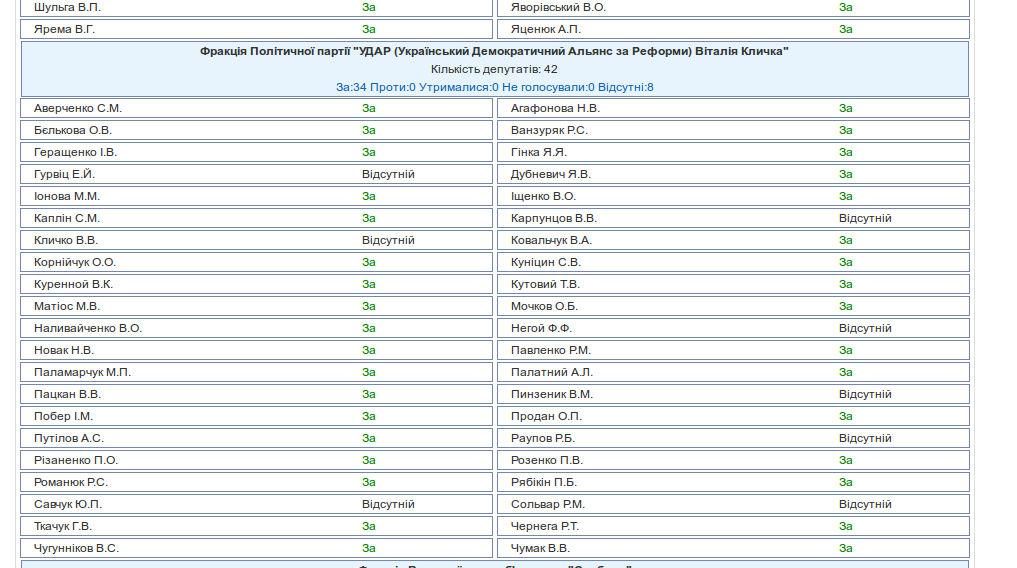Click the Відсутній status for Гурвіц Е.Й.
This screenshot has height=568, width=1017.
[388, 174]
